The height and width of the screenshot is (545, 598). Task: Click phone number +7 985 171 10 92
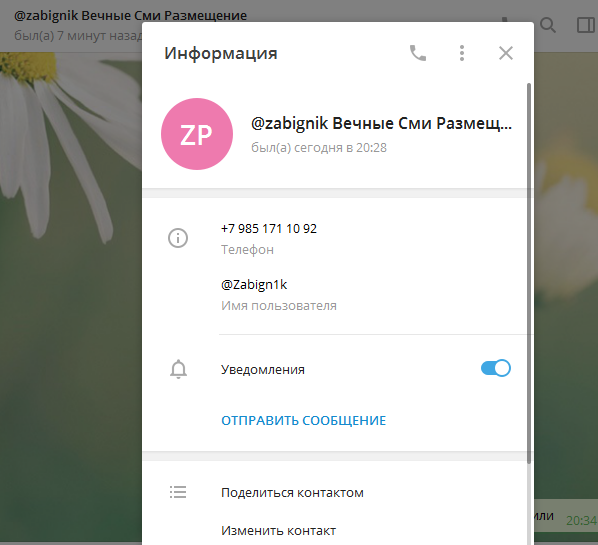pyautogui.click(x=269, y=228)
